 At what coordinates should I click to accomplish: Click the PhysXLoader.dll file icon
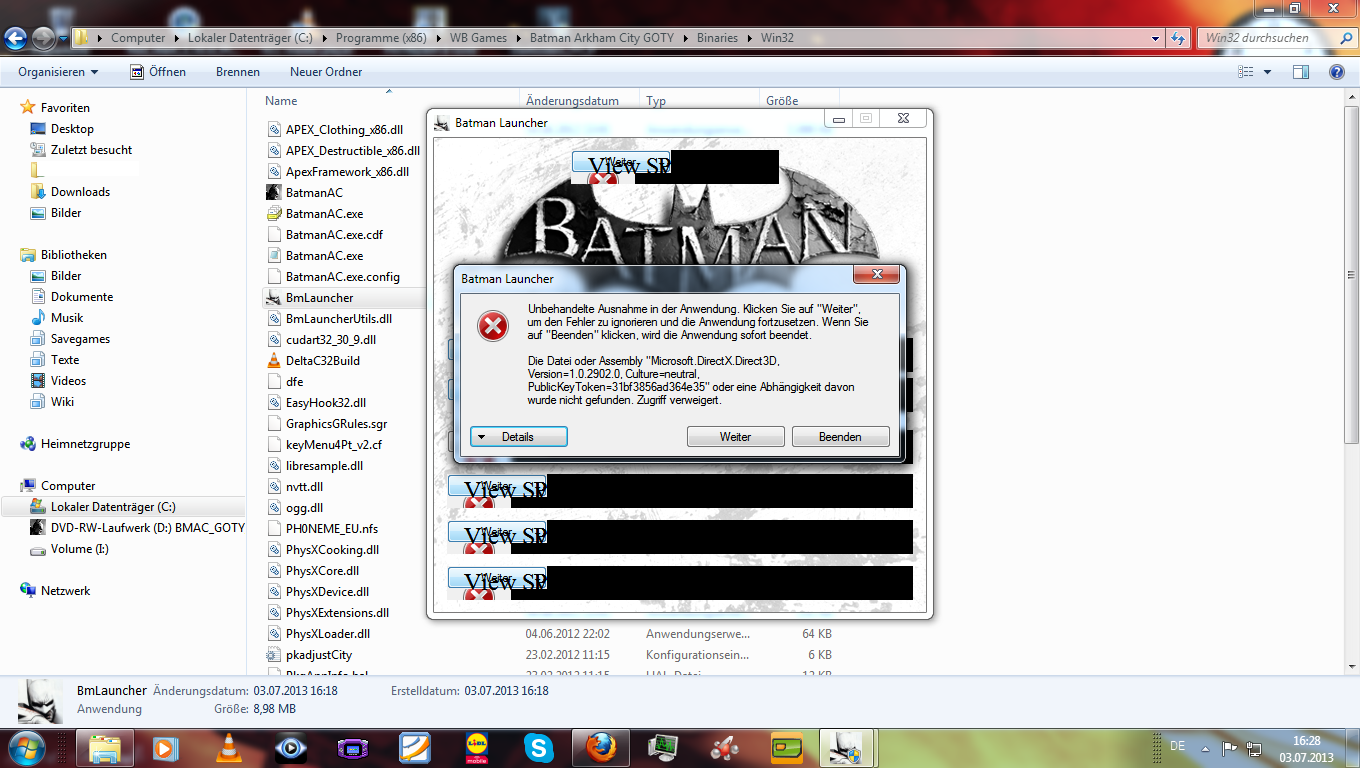click(x=274, y=633)
